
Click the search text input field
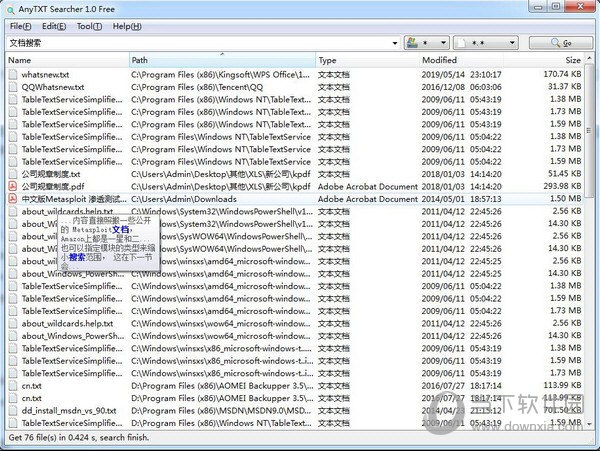[198, 43]
